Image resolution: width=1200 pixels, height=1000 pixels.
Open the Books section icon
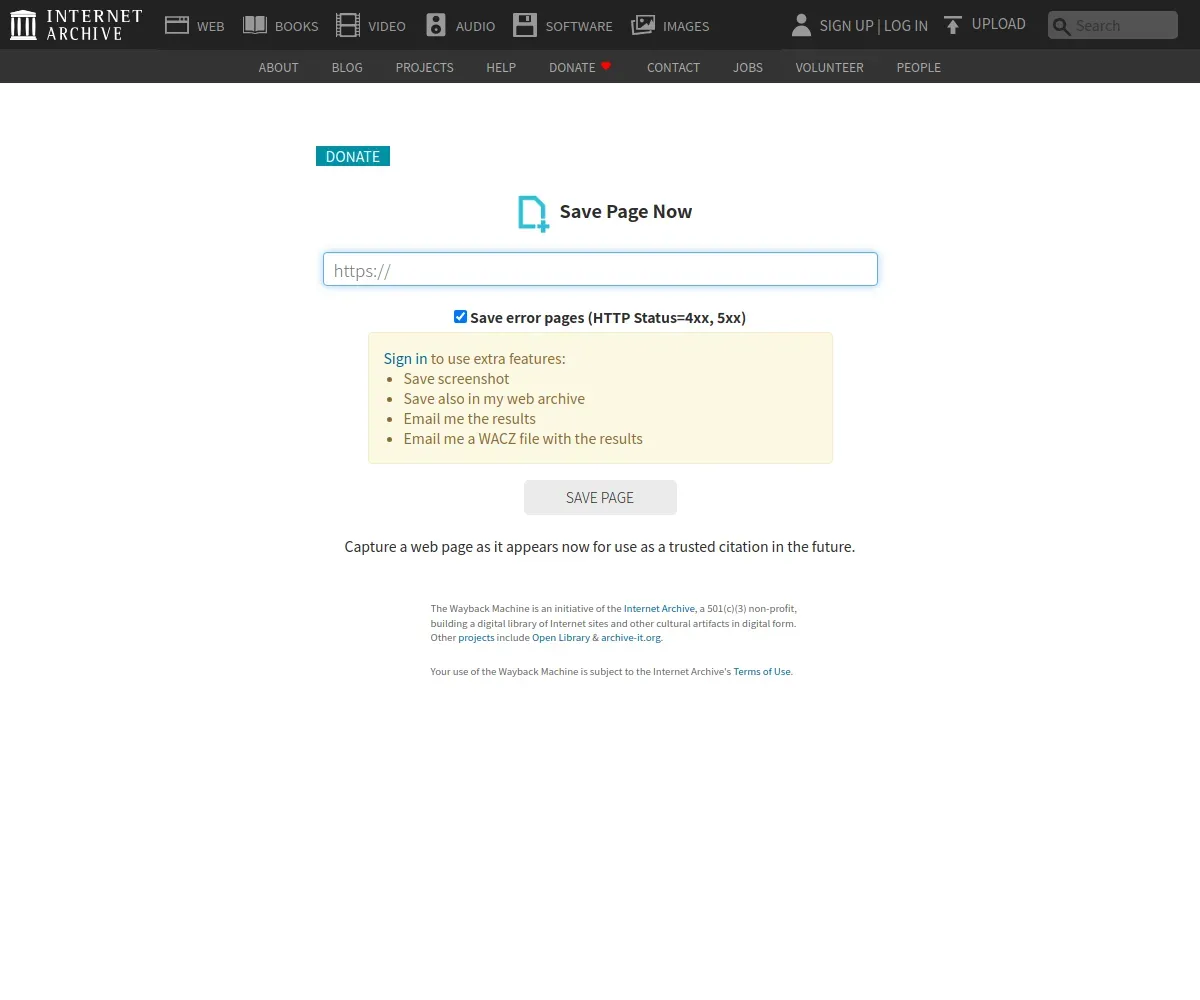[x=255, y=25]
